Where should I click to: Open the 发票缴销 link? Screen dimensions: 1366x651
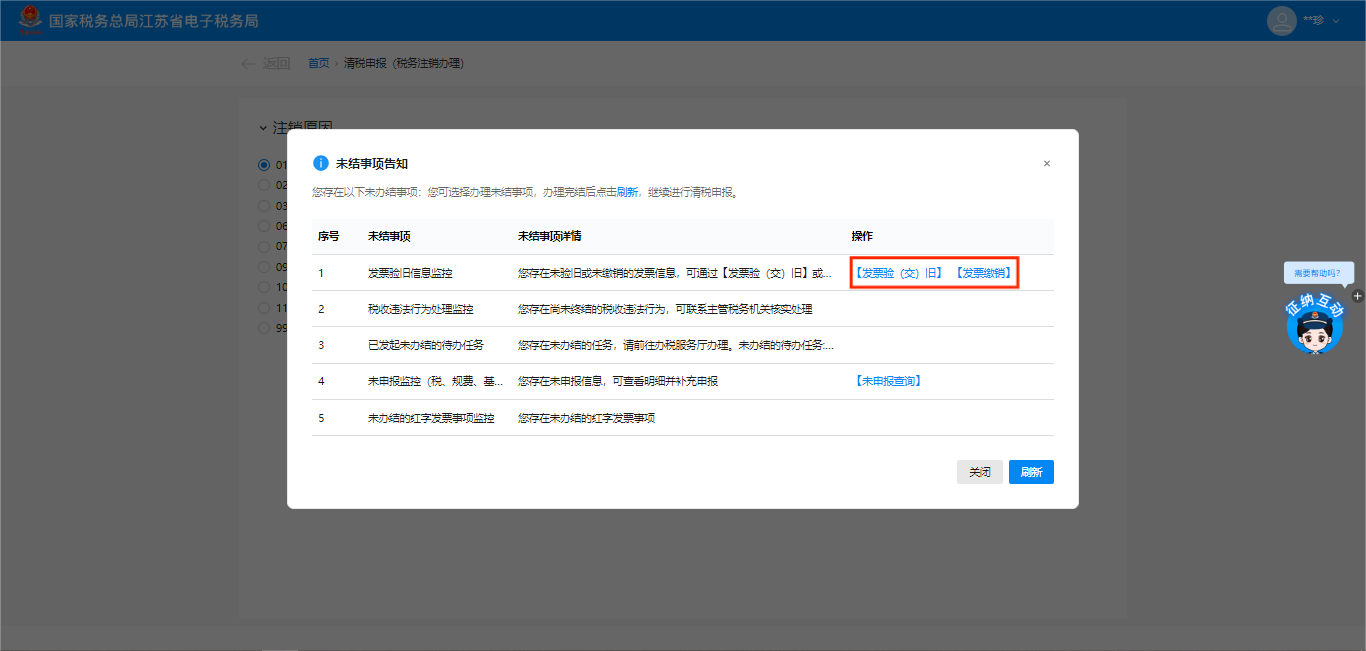(x=982, y=273)
